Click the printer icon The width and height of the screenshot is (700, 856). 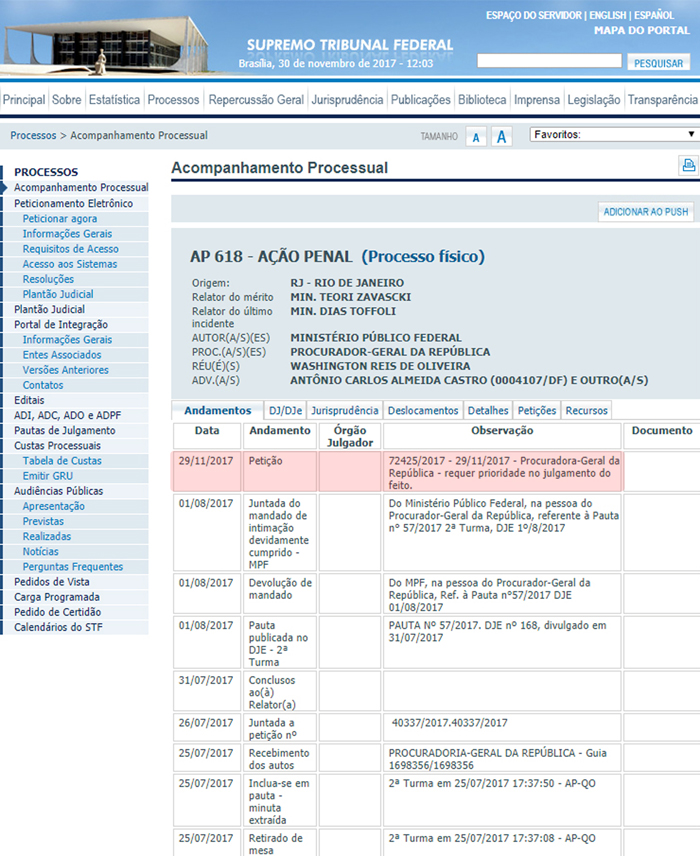[688, 166]
